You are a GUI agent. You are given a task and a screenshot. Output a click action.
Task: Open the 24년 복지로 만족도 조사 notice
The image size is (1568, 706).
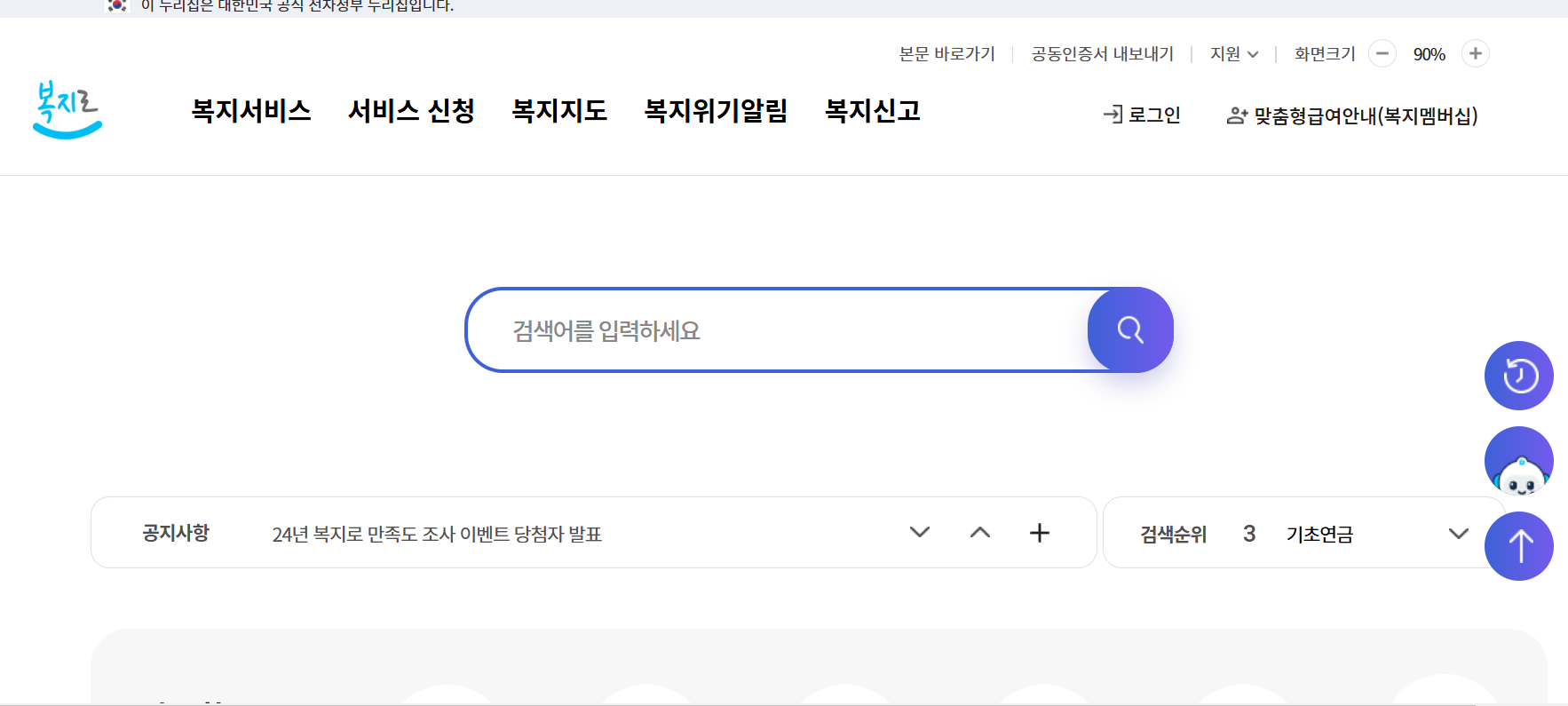[x=437, y=535]
